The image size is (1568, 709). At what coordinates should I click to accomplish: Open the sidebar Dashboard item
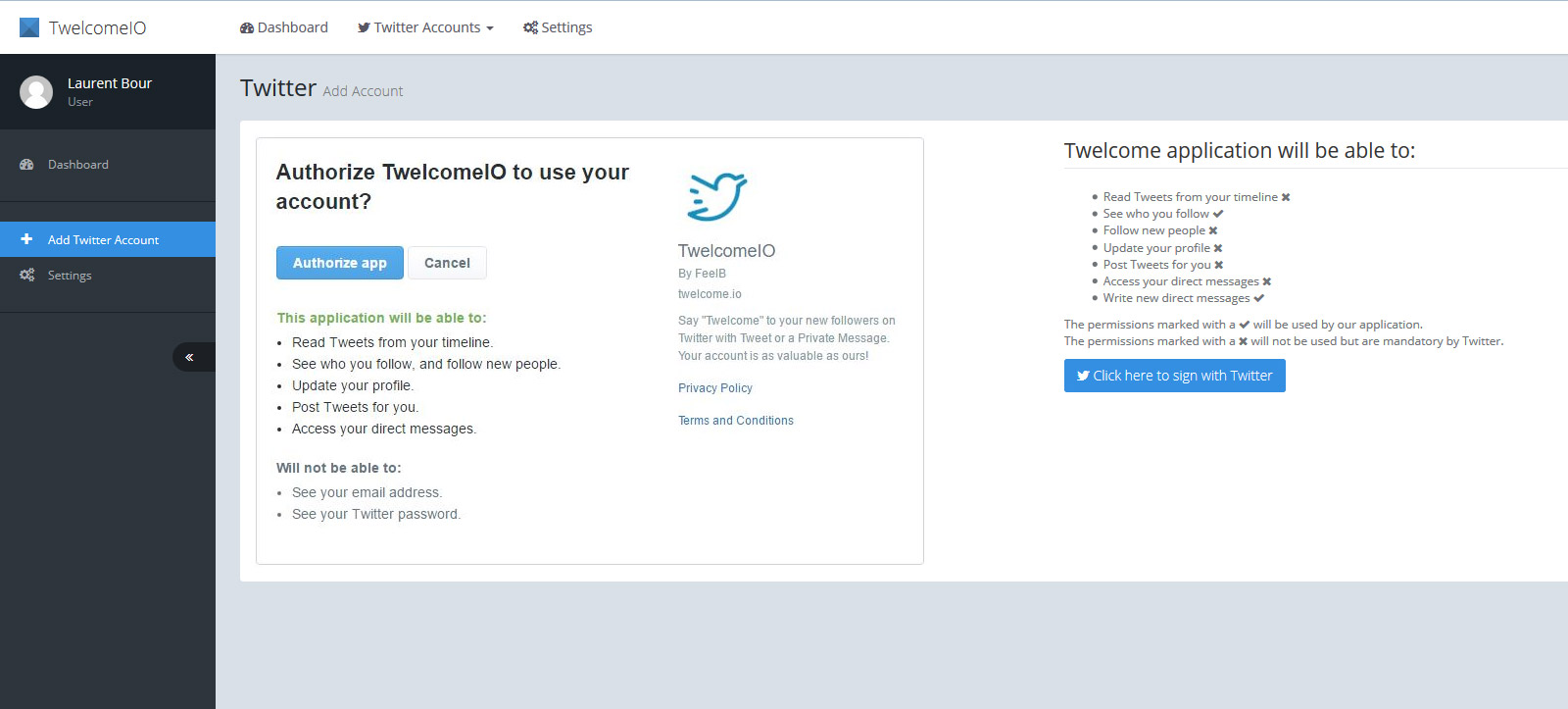(x=108, y=165)
